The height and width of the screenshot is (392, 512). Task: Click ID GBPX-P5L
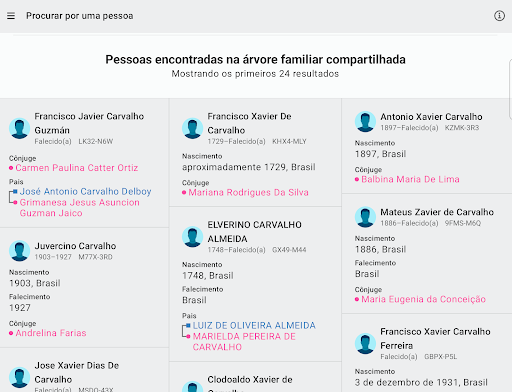pyautogui.click(x=441, y=357)
